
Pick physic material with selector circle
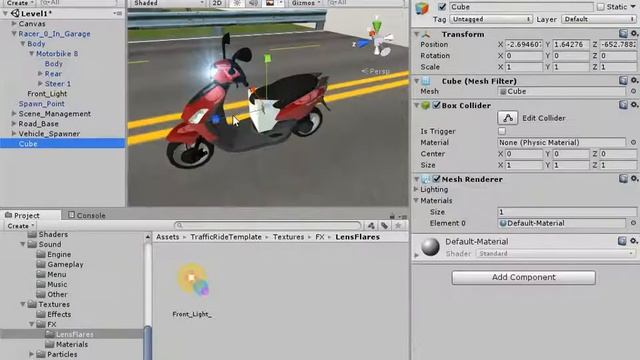(x=633, y=142)
